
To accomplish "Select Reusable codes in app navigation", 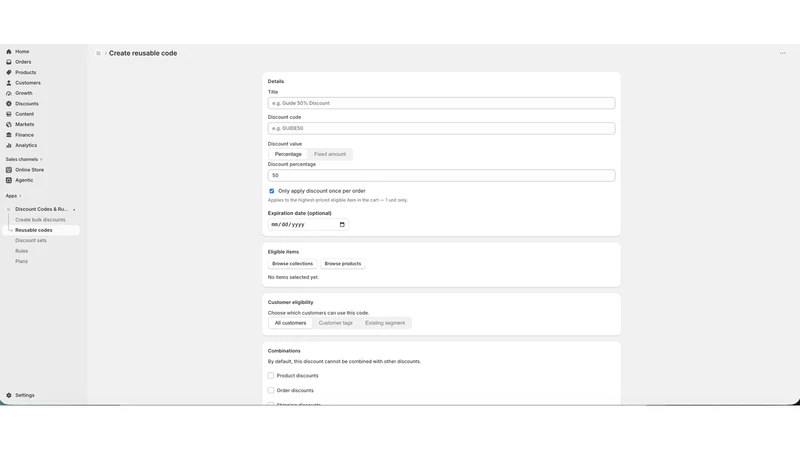I will [x=41, y=230].
